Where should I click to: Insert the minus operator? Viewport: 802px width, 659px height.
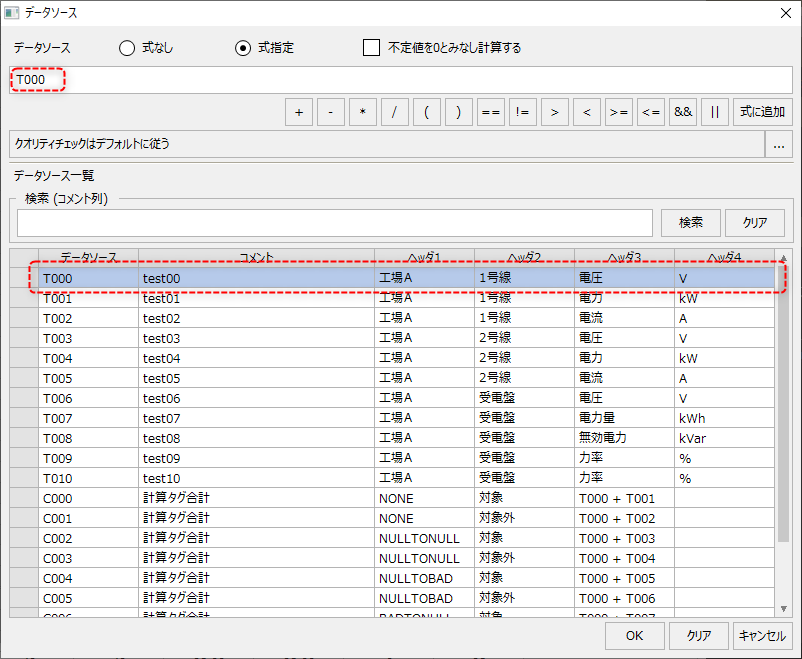point(330,112)
